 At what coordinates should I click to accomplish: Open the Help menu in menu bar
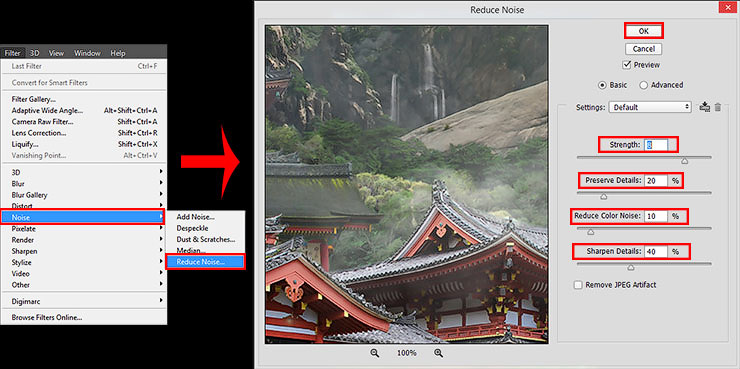(x=118, y=53)
